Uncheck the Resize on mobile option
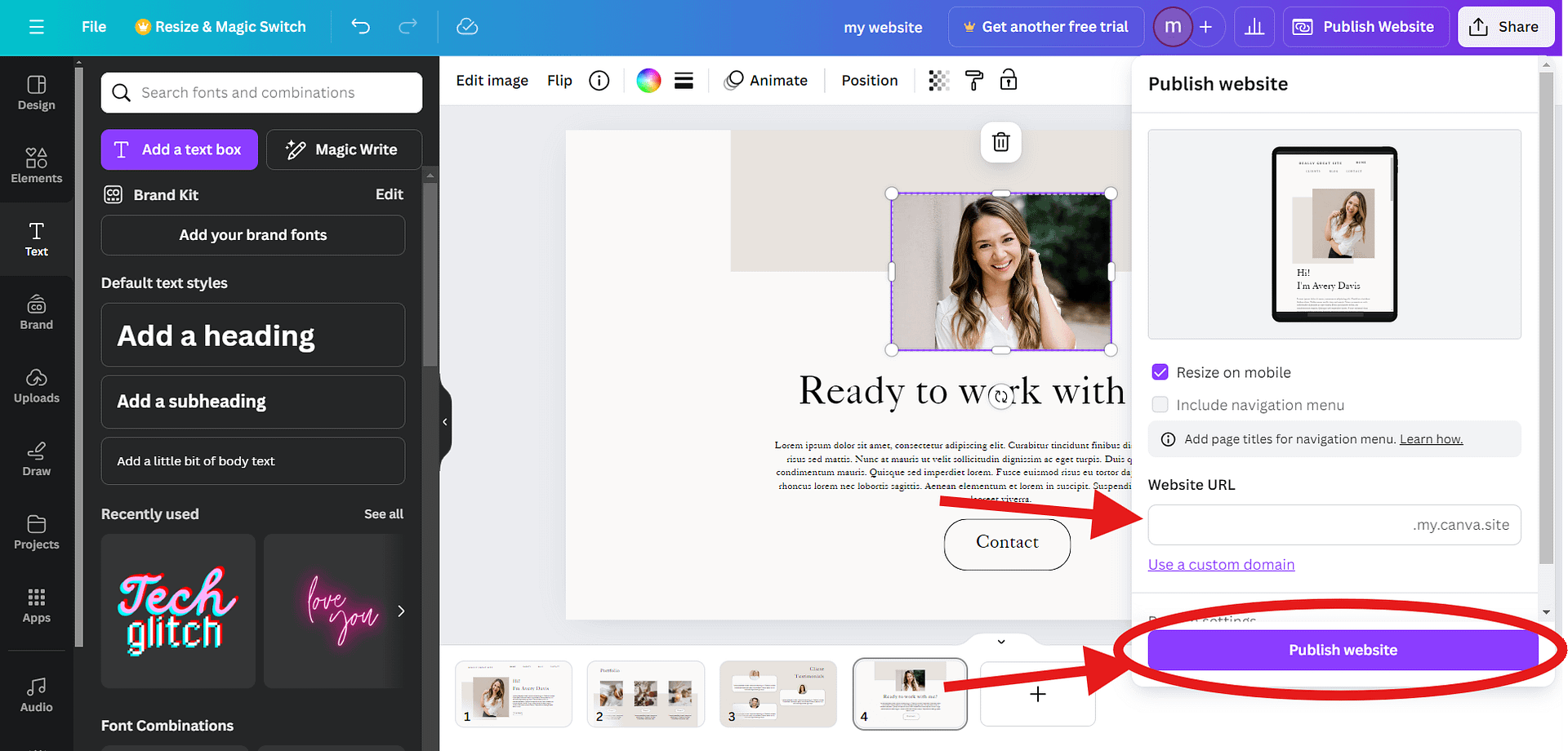The height and width of the screenshot is (751, 1568). pyautogui.click(x=1160, y=371)
